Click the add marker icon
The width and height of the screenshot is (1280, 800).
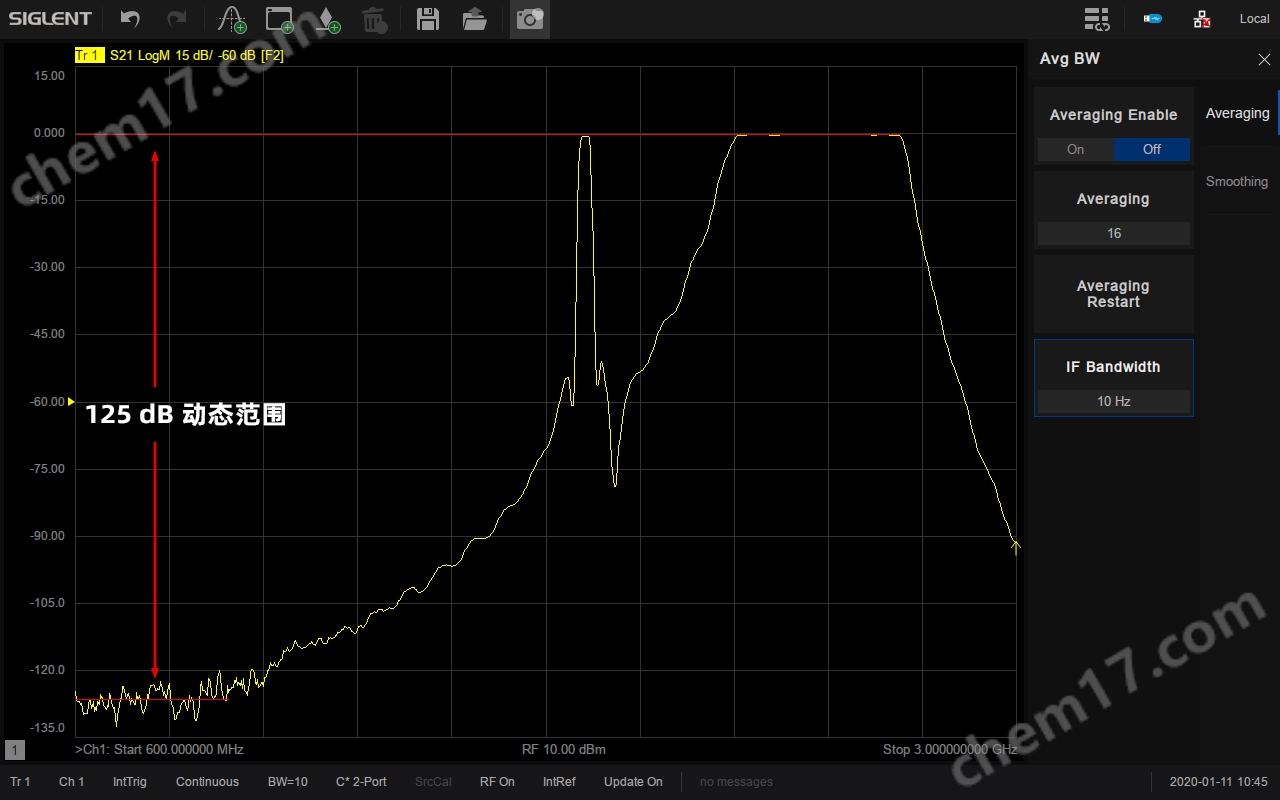tap(327, 19)
